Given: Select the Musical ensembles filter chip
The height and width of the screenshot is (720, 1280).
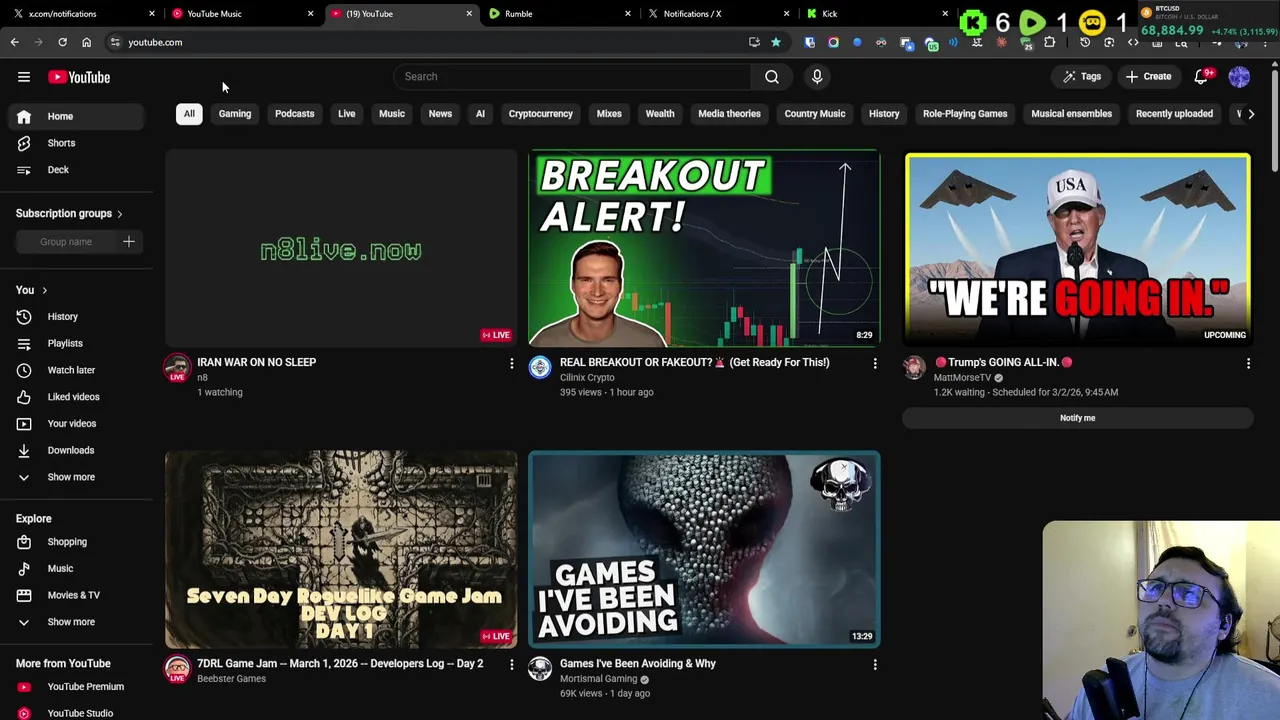Looking at the screenshot, I should click(x=1071, y=113).
